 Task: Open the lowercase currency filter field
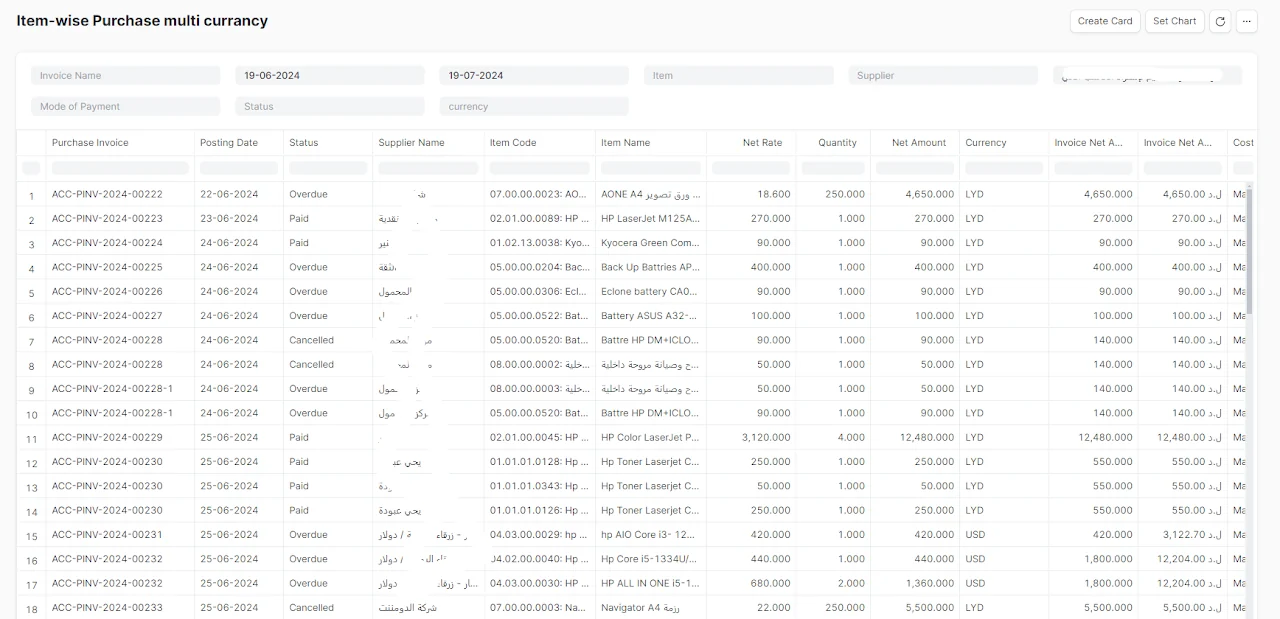[534, 106]
